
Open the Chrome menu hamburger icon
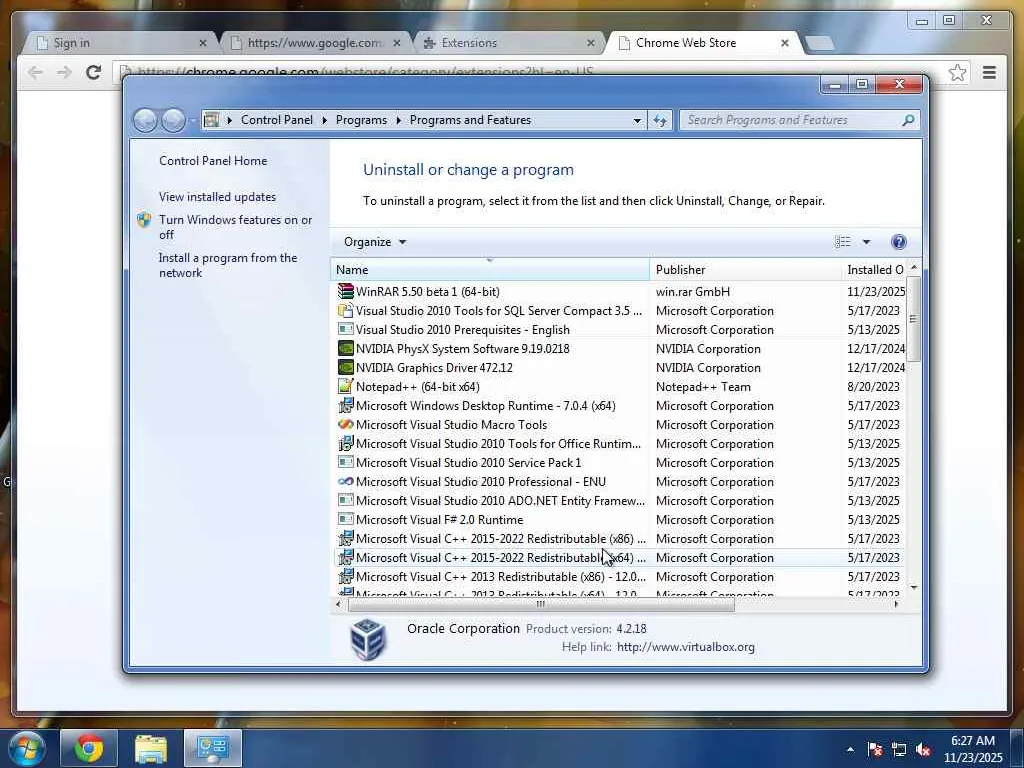(989, 72)
